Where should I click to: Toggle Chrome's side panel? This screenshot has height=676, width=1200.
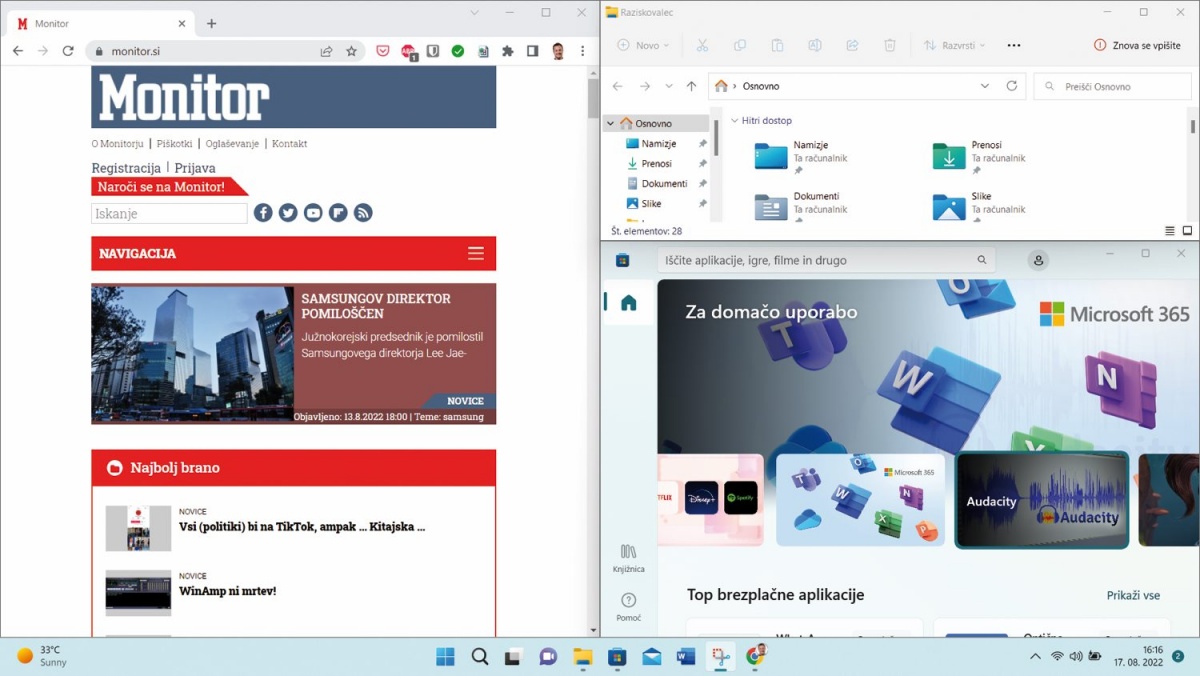click(533, 51)
